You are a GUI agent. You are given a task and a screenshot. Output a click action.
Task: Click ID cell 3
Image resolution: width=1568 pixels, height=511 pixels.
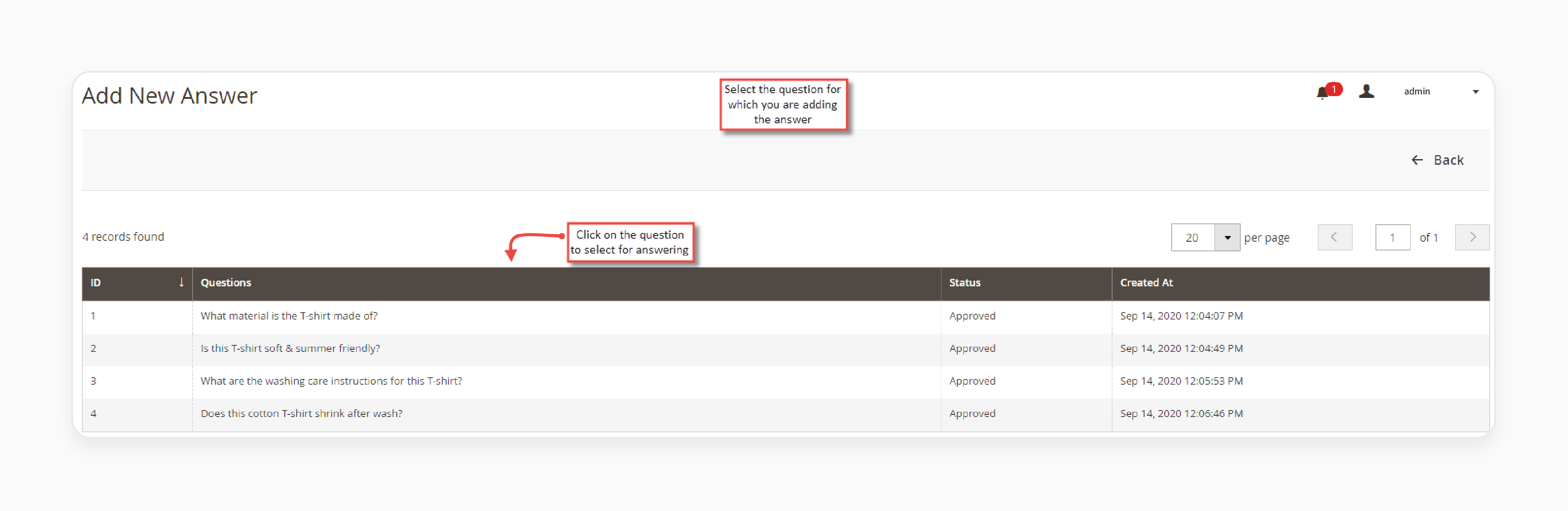(x=93, y=381)
